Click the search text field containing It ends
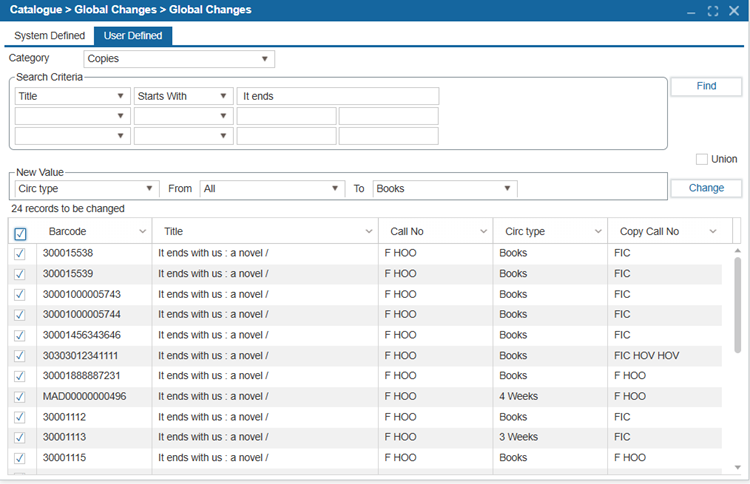This screenshot has height=484, width=750. point(338,96)
